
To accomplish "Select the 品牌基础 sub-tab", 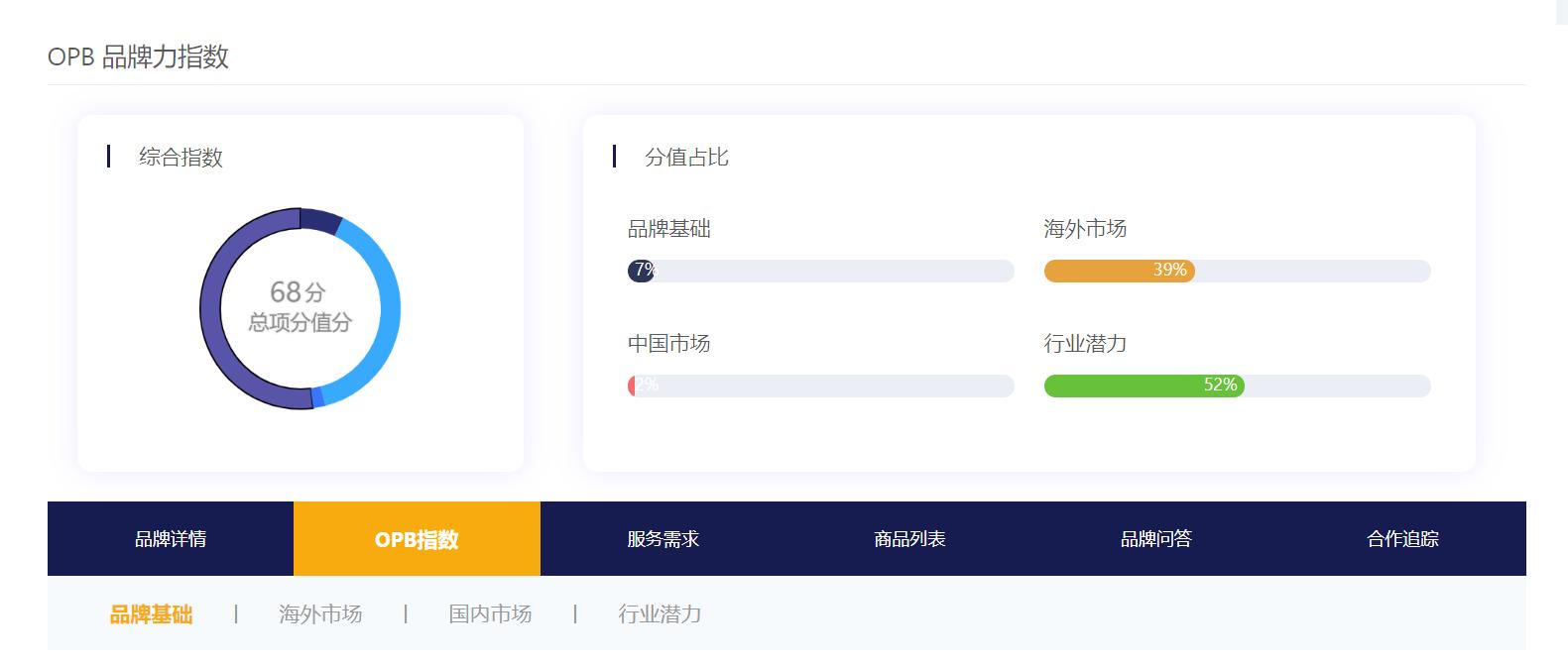I will pos(151,614).
